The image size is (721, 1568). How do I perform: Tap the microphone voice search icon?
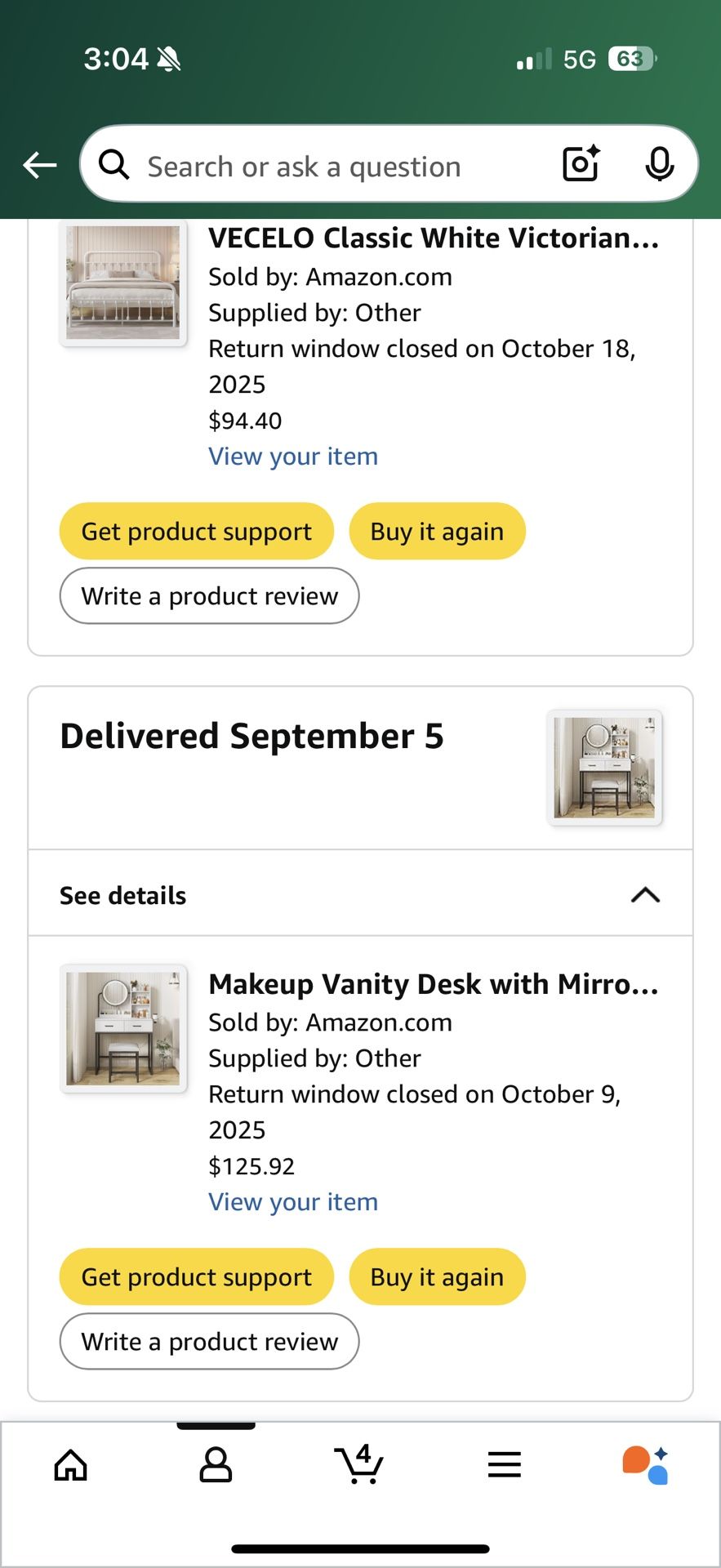tap(659, 164)
